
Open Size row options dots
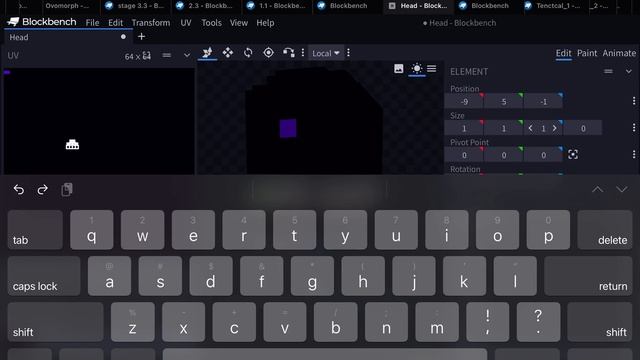point(634,128)
